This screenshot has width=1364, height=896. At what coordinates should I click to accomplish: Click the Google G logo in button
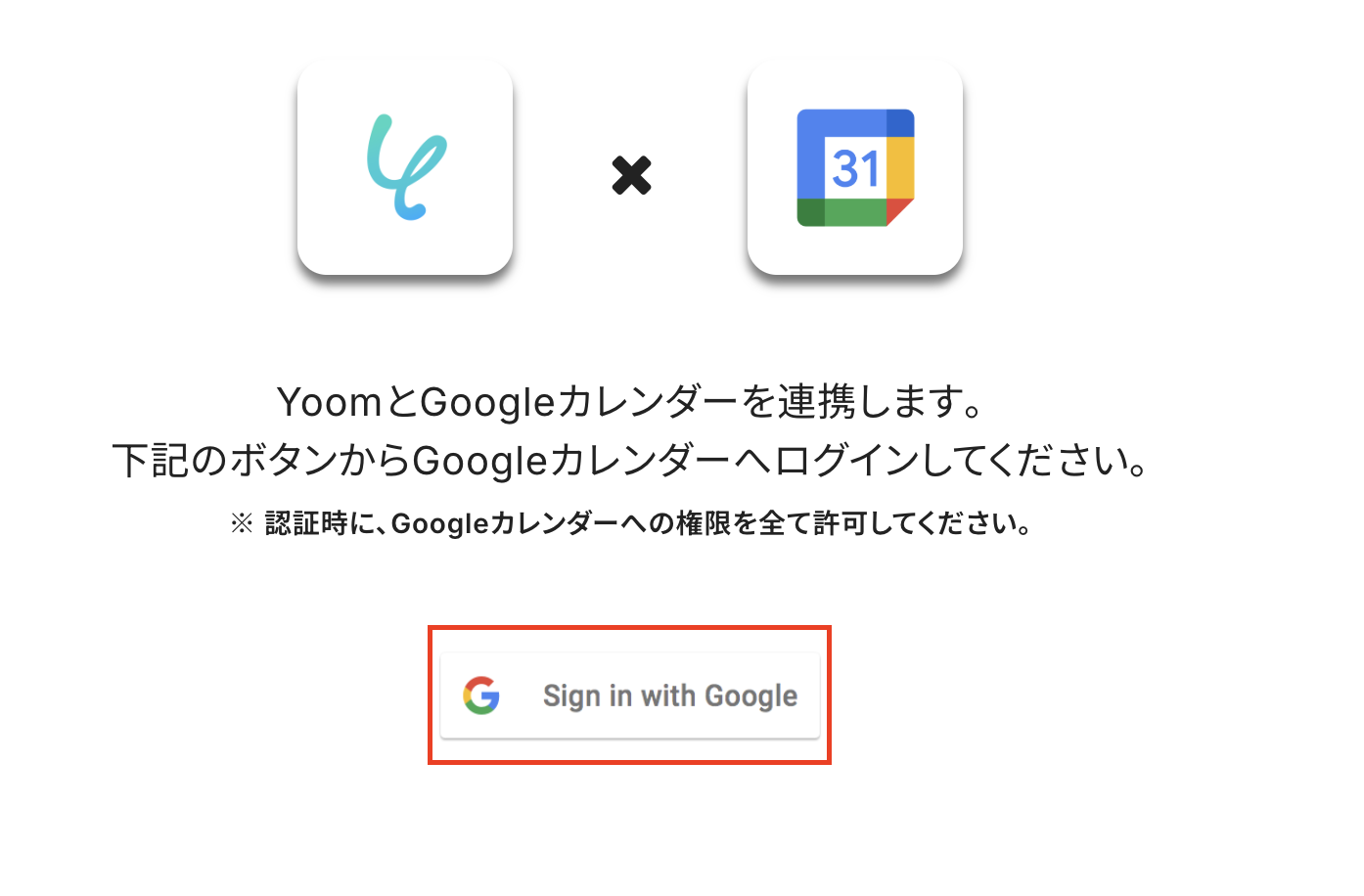pyautogui.click(x=481, y=695)
